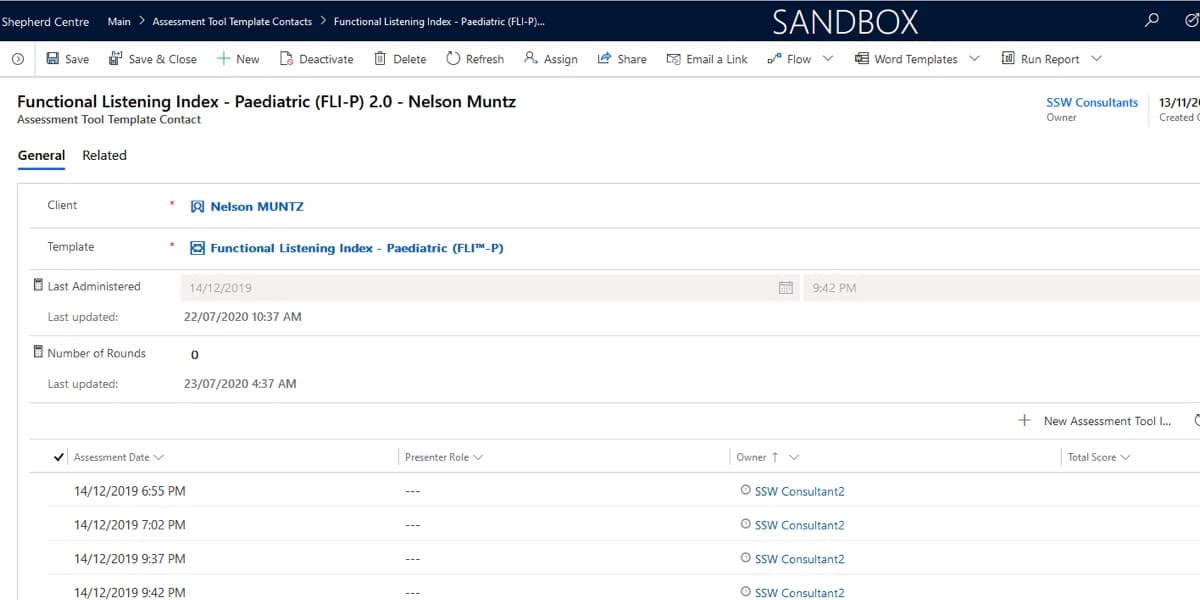The width and height of the screenshot is (1200, 600).
Task: Click Assessment Tool Template Contacts breadcrumb
Action: (x=231, y=21)
